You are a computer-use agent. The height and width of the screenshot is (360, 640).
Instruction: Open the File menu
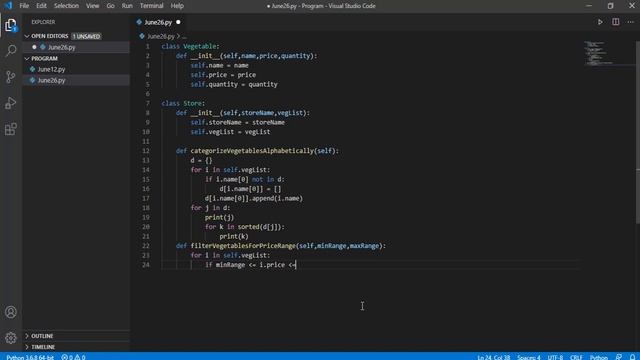pyautogui.click(x=24, y=6)
